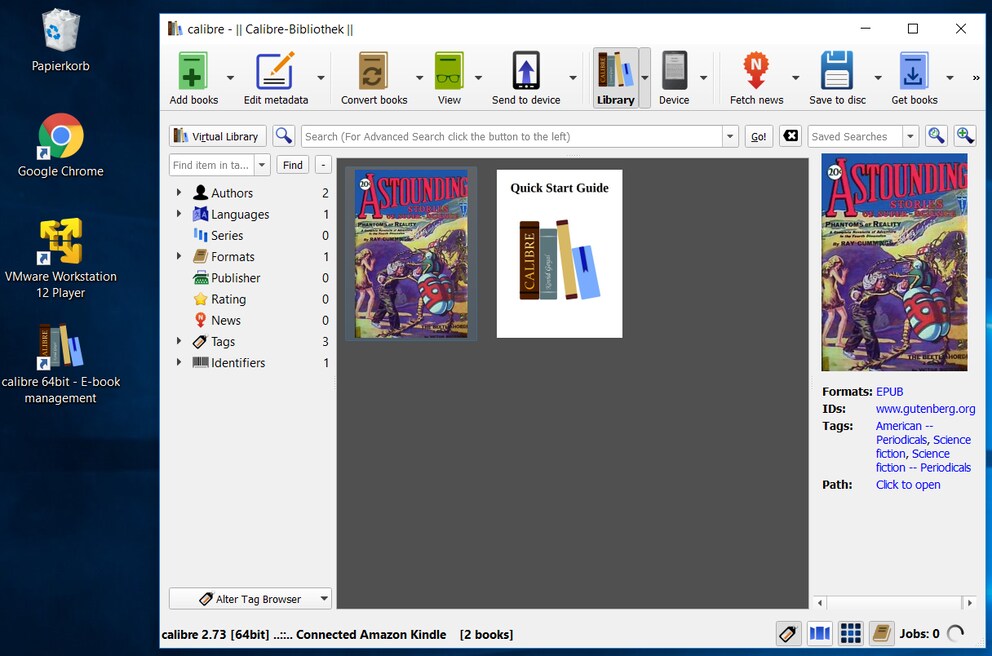
Task: Open the search history dropdown arrow
Action: (730, 136)
